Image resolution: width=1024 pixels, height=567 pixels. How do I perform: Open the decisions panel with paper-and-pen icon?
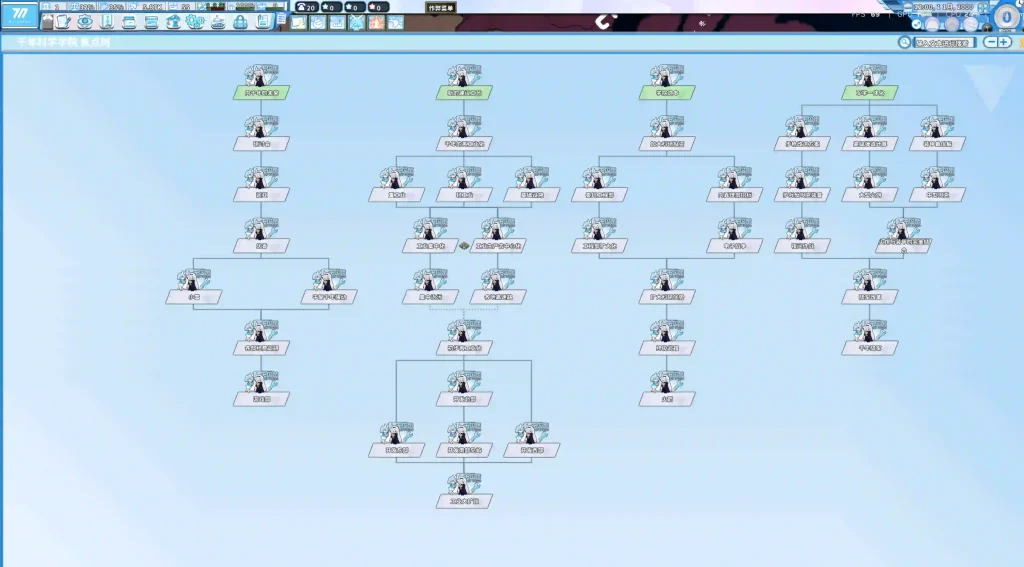pos(61,21)
